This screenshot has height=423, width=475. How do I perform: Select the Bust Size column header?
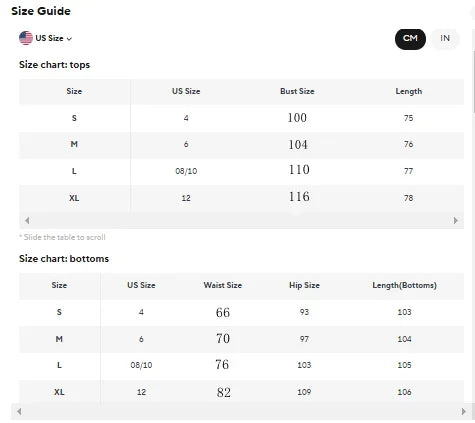(x=297, y=91)
